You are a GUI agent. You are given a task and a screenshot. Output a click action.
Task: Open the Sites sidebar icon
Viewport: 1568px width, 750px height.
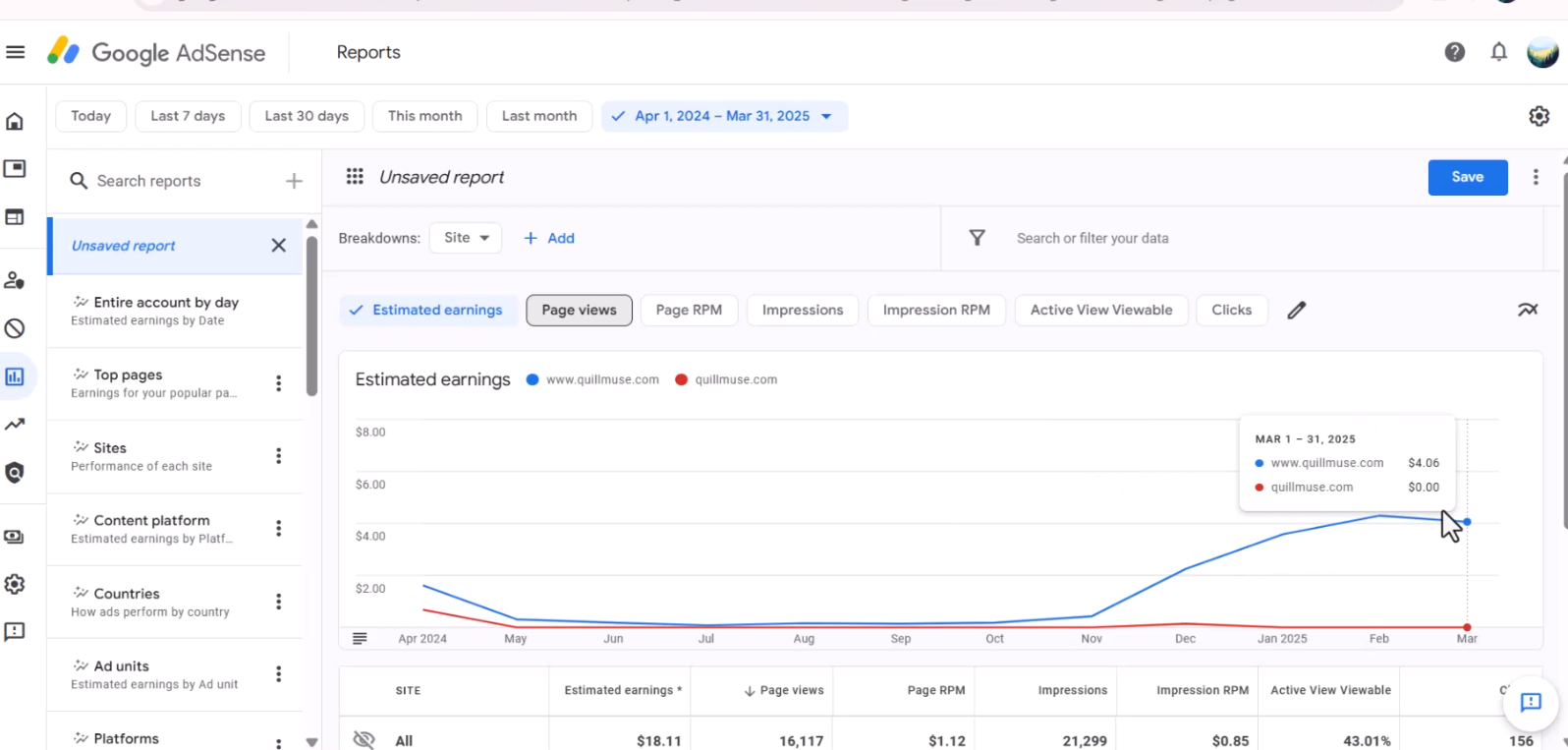(x=15, y=217)
